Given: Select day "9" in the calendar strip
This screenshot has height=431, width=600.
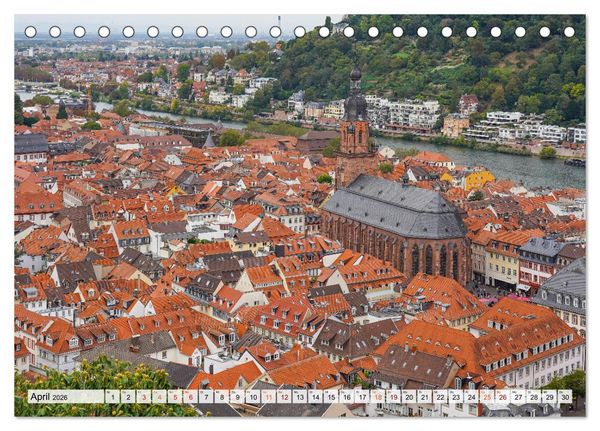Looking at the screenshot, I should point(238,397).
